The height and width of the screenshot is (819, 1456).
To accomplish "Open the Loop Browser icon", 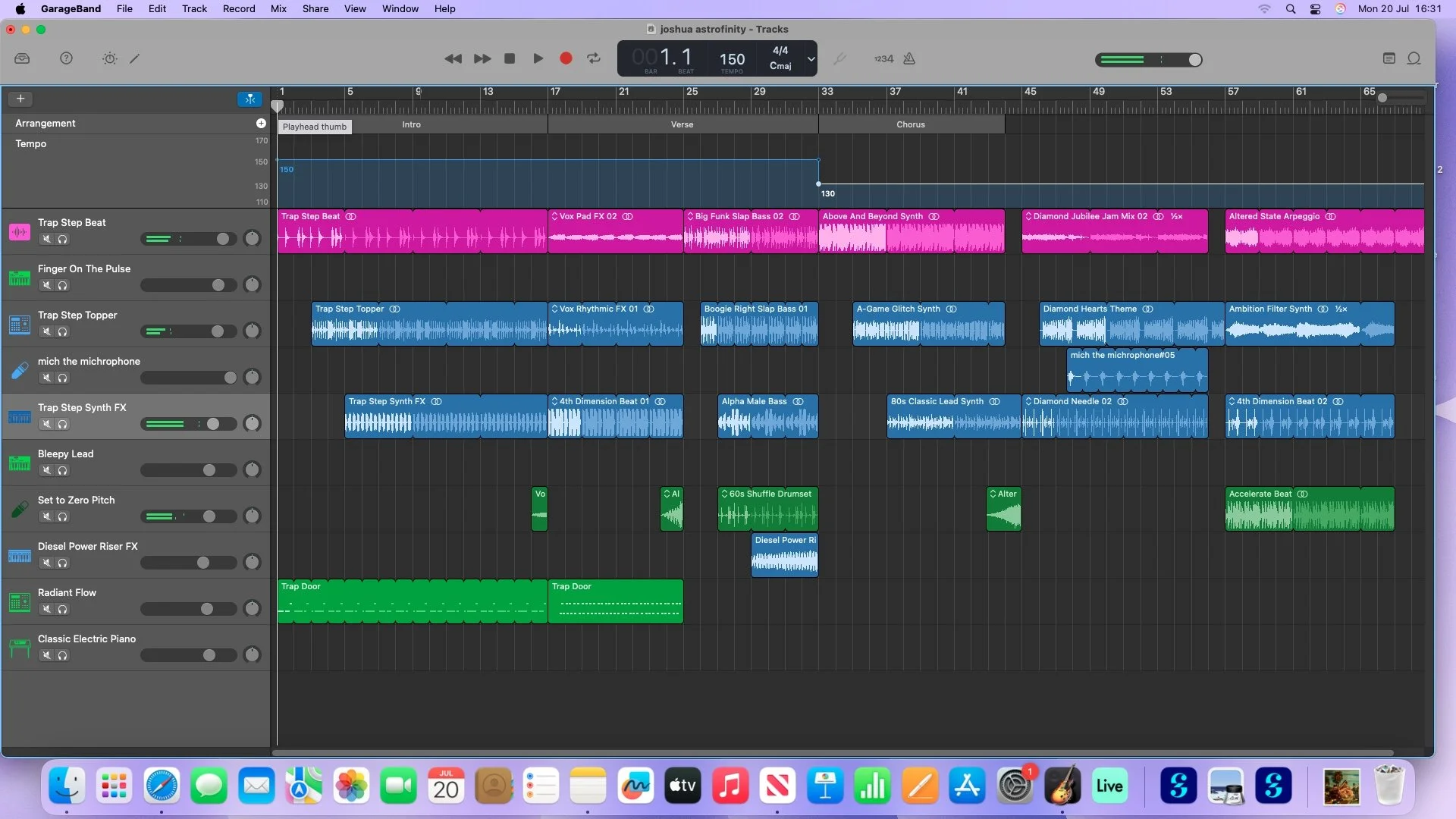I will [1414, 58].
